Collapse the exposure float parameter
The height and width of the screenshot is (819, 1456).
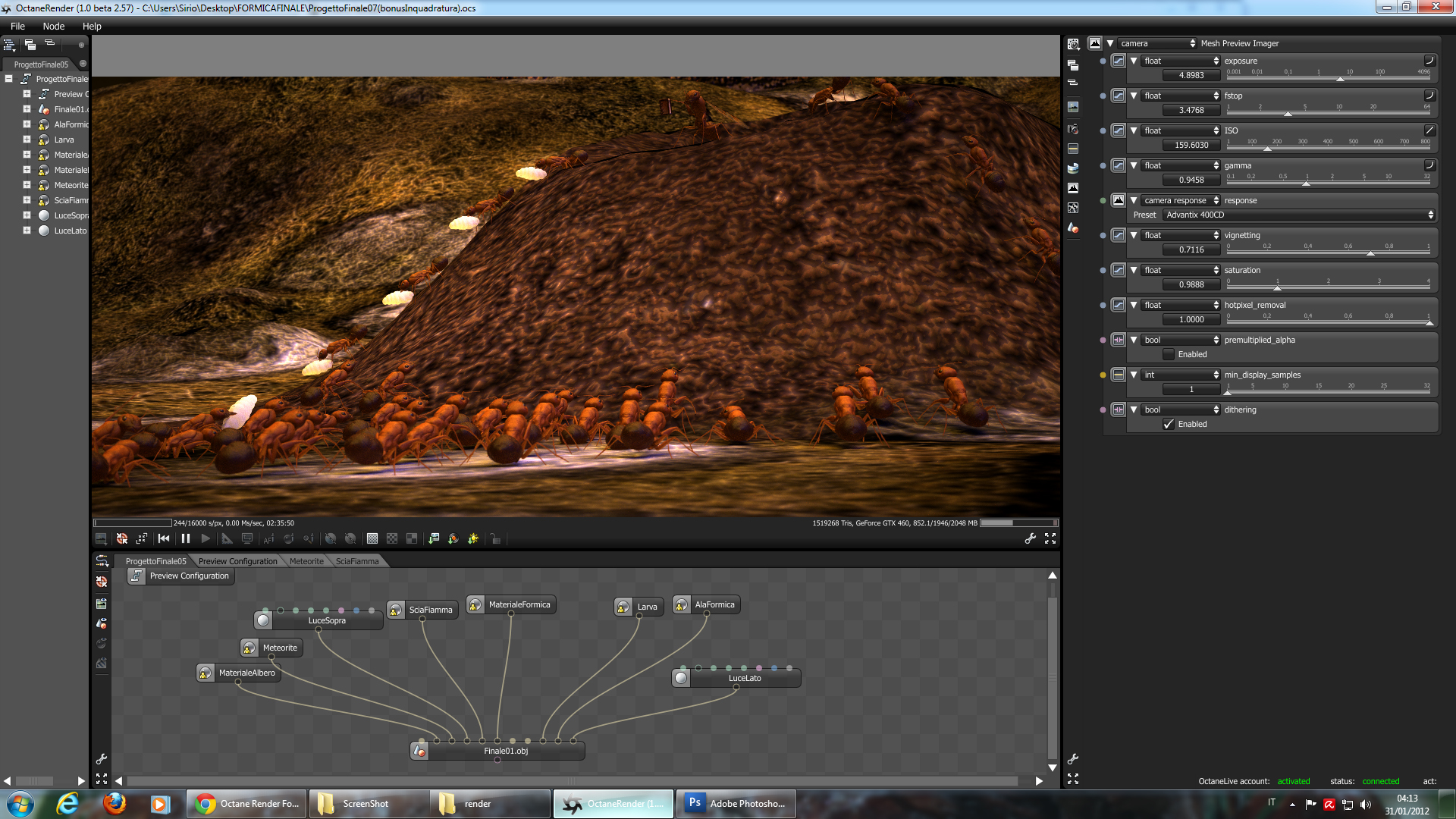1134,61
